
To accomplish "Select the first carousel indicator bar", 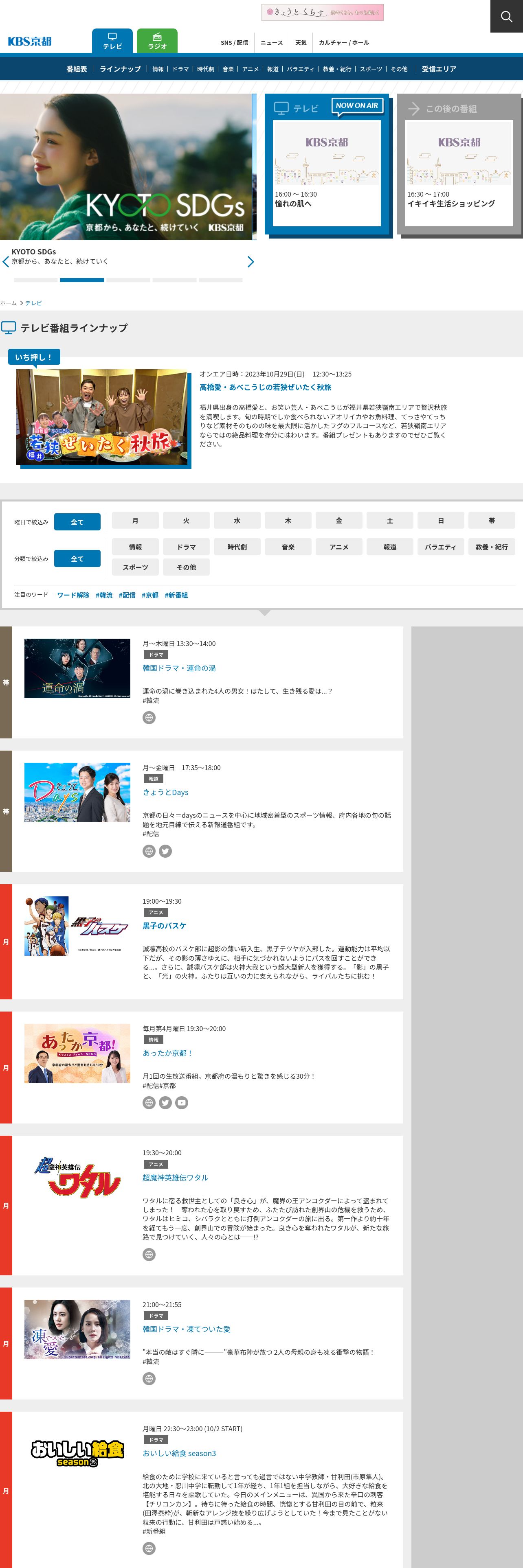I will coord(36,280).
